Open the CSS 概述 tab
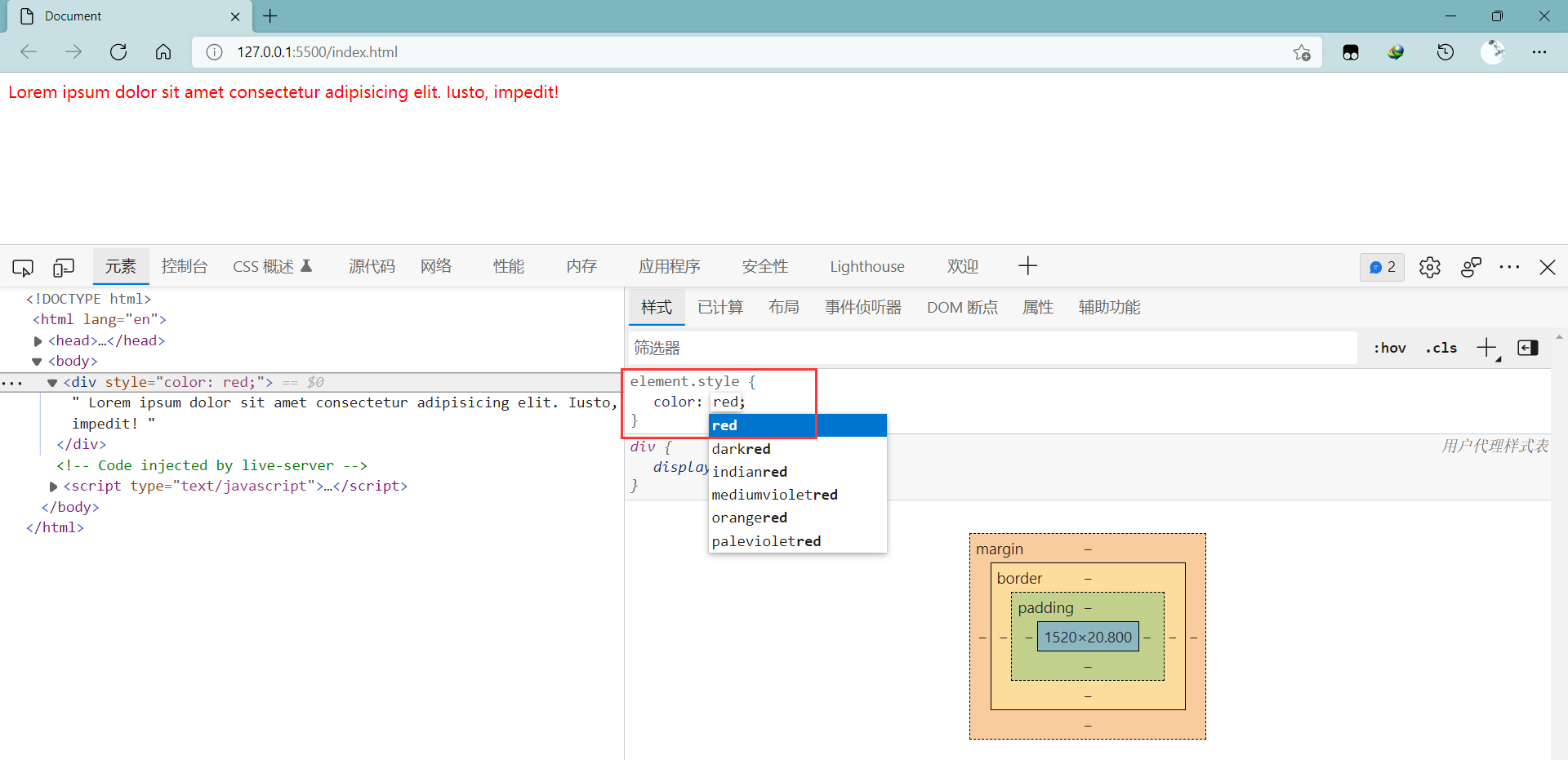The width and height of the screenshot is (1568, 760). pyautogui.click(x=272, y=267)
